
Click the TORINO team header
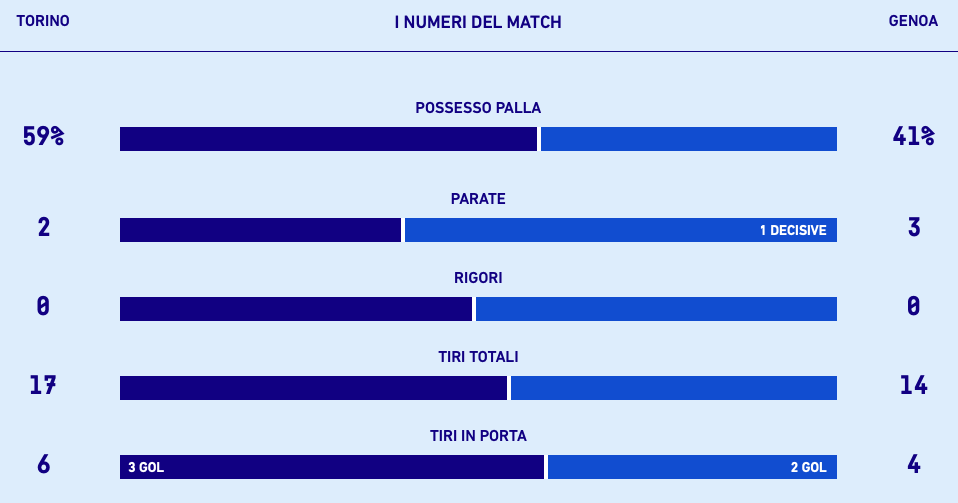(x=43, y=21)
